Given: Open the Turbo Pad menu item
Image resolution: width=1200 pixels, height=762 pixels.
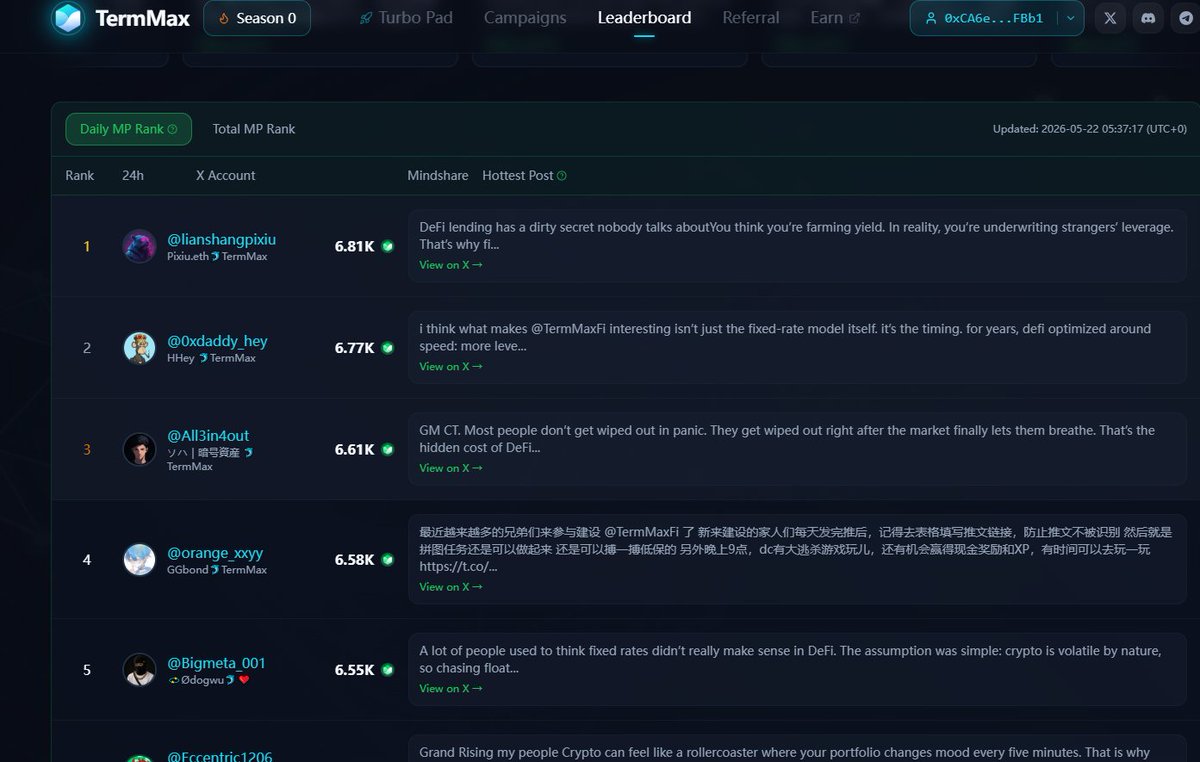Looking at the screenshot, I should click(406, 18).
